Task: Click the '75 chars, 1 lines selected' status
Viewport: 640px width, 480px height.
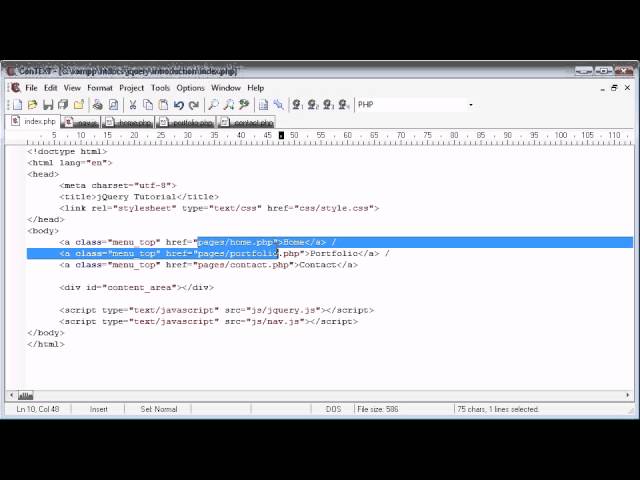Action: (x=498, y=409)
